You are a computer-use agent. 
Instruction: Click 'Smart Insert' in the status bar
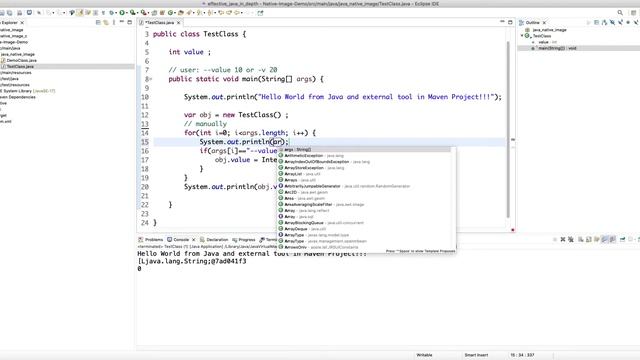(x=476, y=355)
